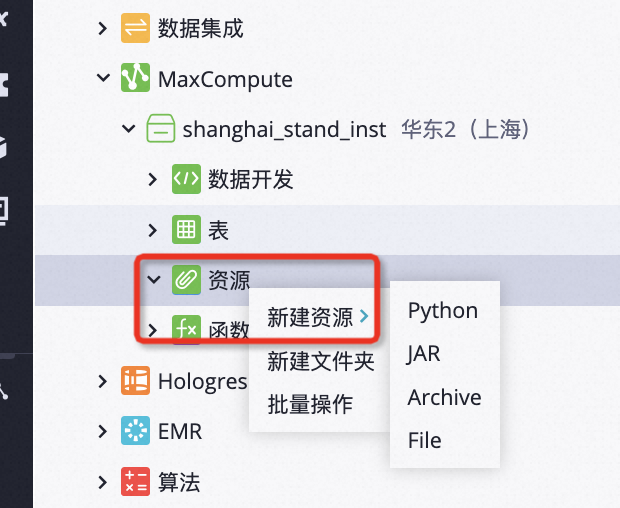Click the Hologres orange icon
620x508 pixels.
point(135,381)
